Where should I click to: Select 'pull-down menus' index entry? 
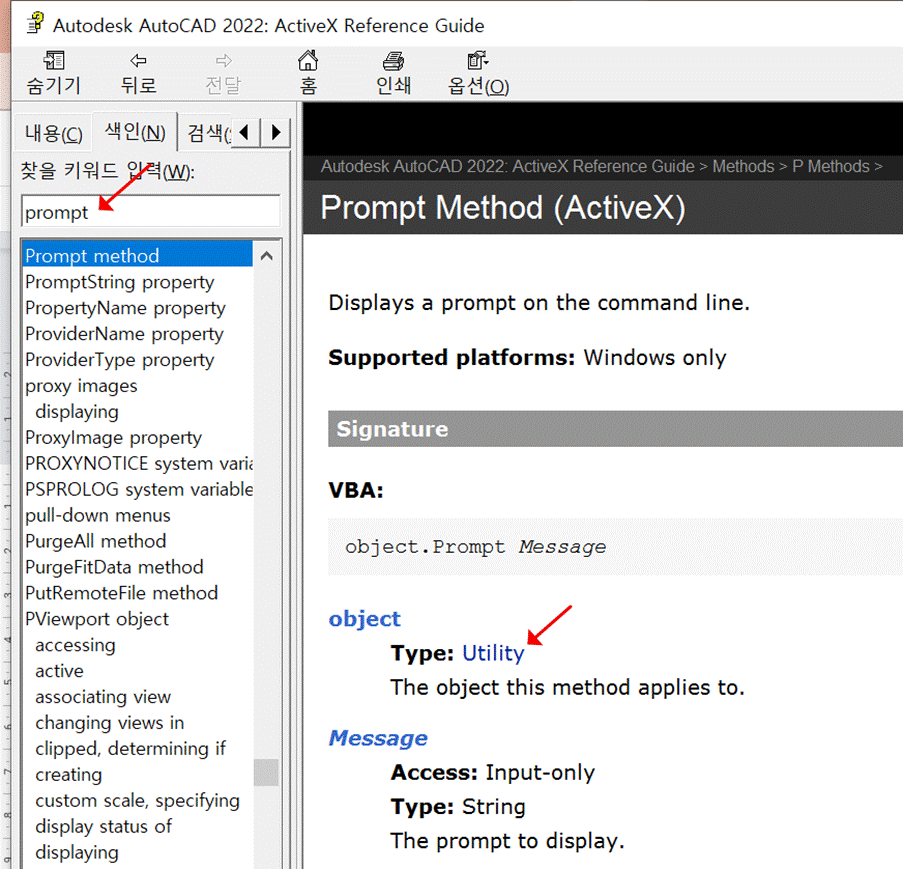pos(97,515)
